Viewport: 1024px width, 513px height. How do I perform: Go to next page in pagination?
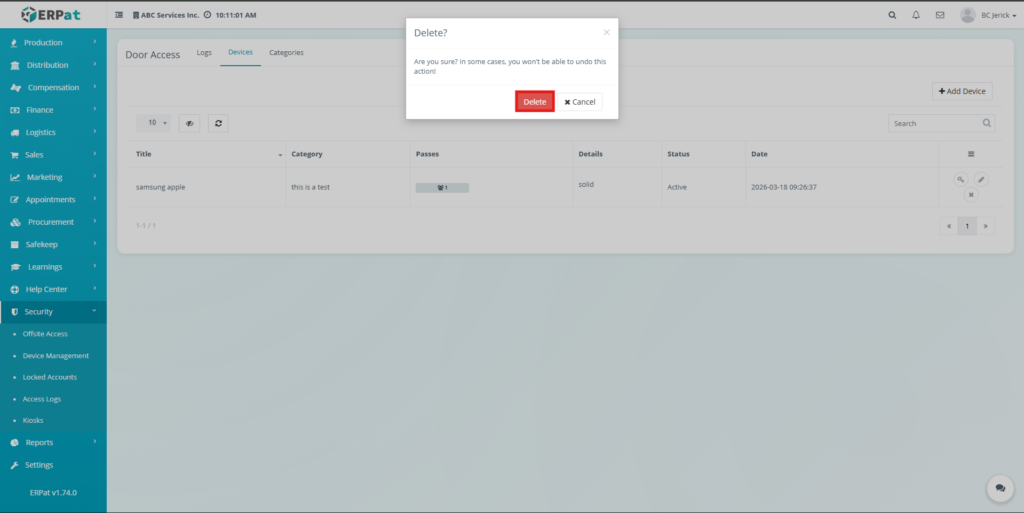(x=985, y=226)
